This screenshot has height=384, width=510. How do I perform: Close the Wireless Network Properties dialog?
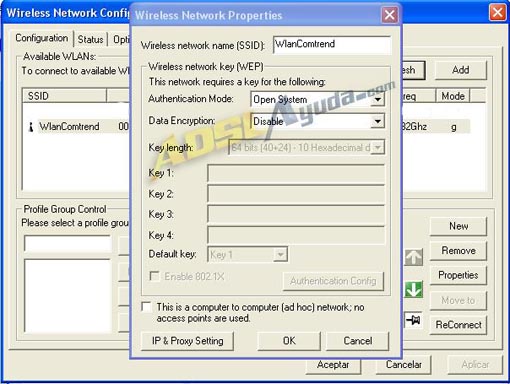(389, 15)
